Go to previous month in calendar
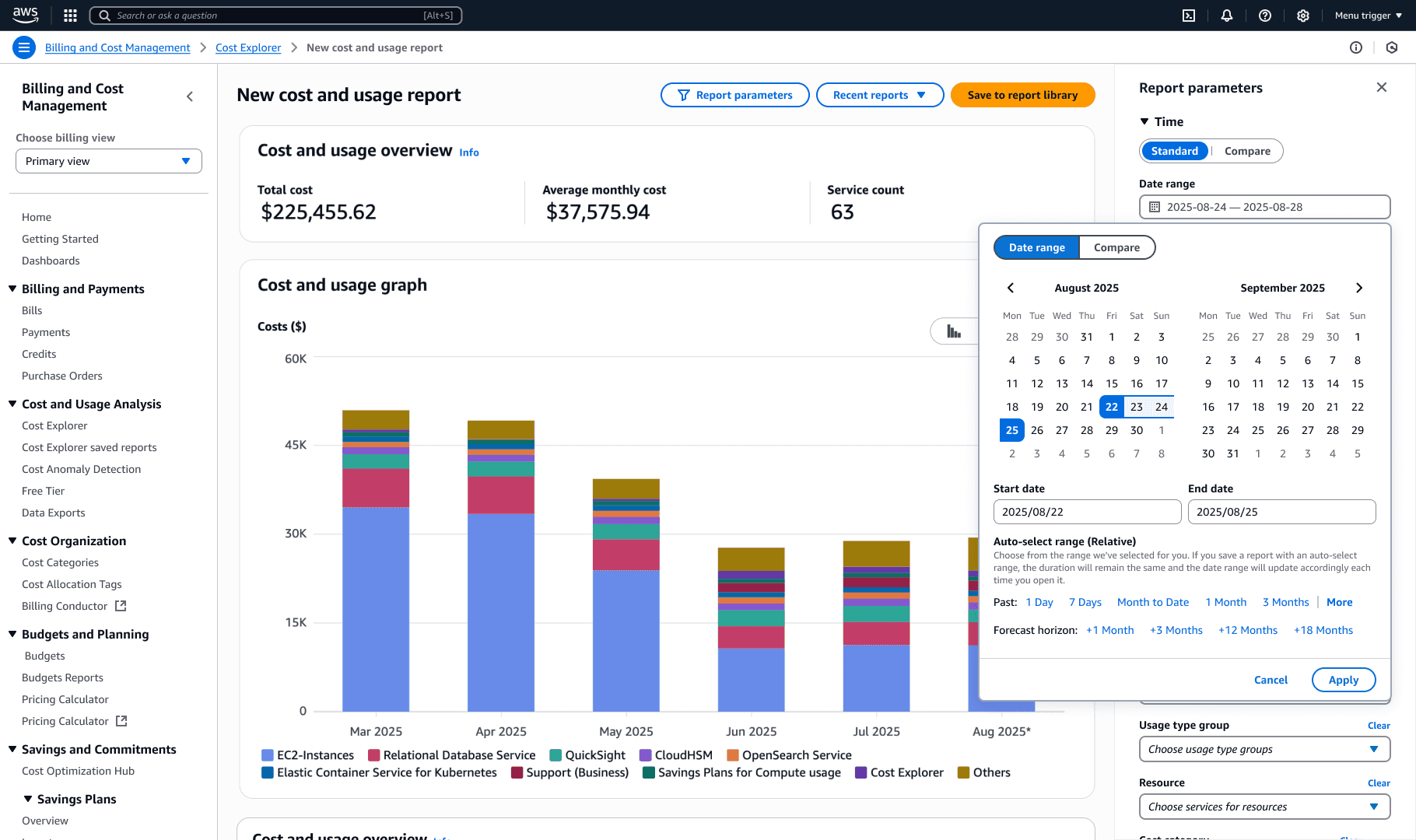 coord(1011,288)
